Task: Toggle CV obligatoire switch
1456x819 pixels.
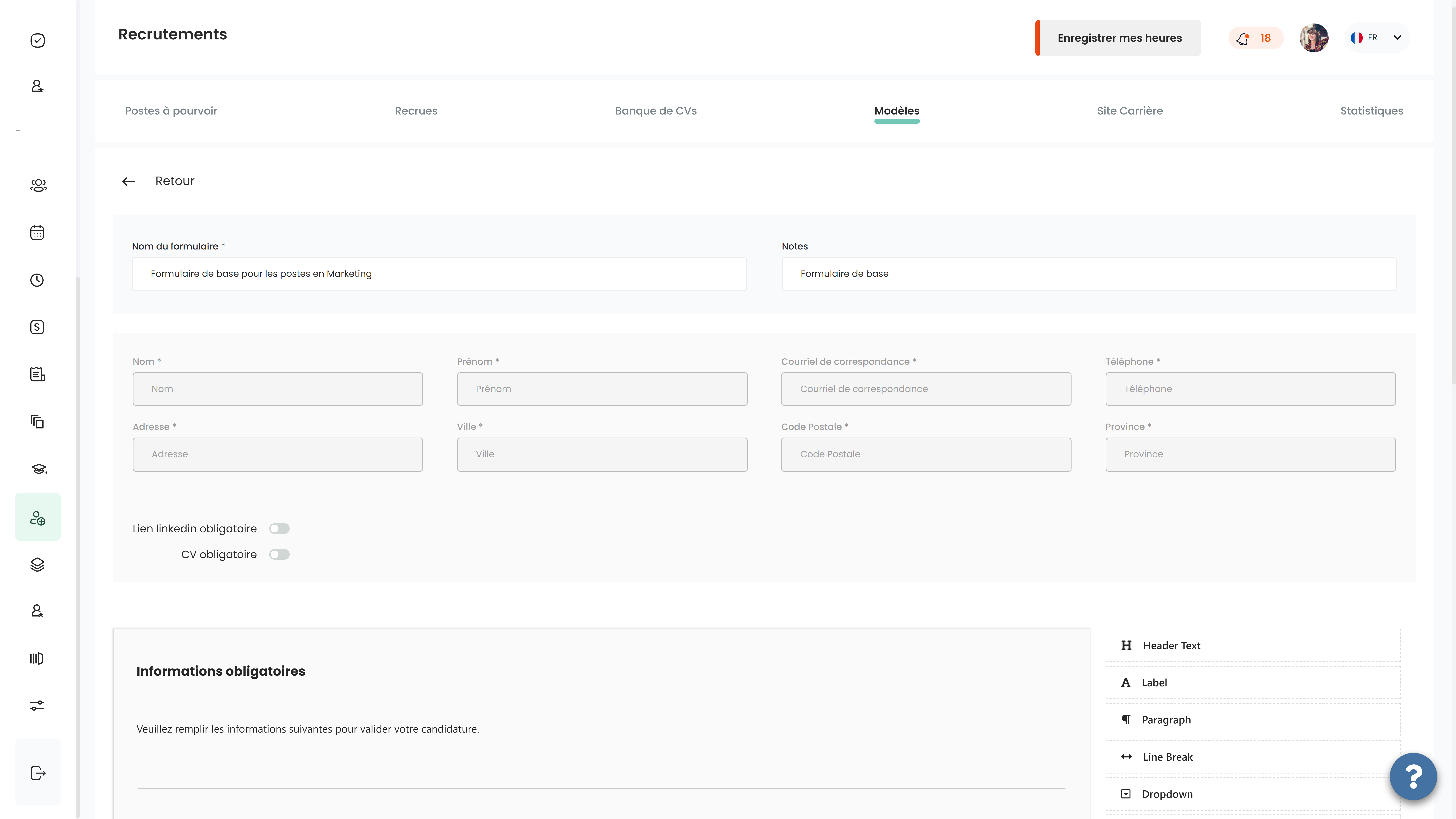Action: 279,555
